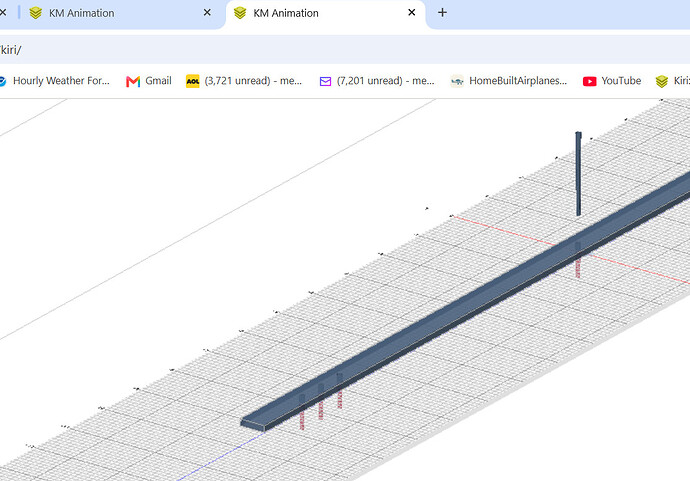Select the active KM Animation tab

coord(326,13)
